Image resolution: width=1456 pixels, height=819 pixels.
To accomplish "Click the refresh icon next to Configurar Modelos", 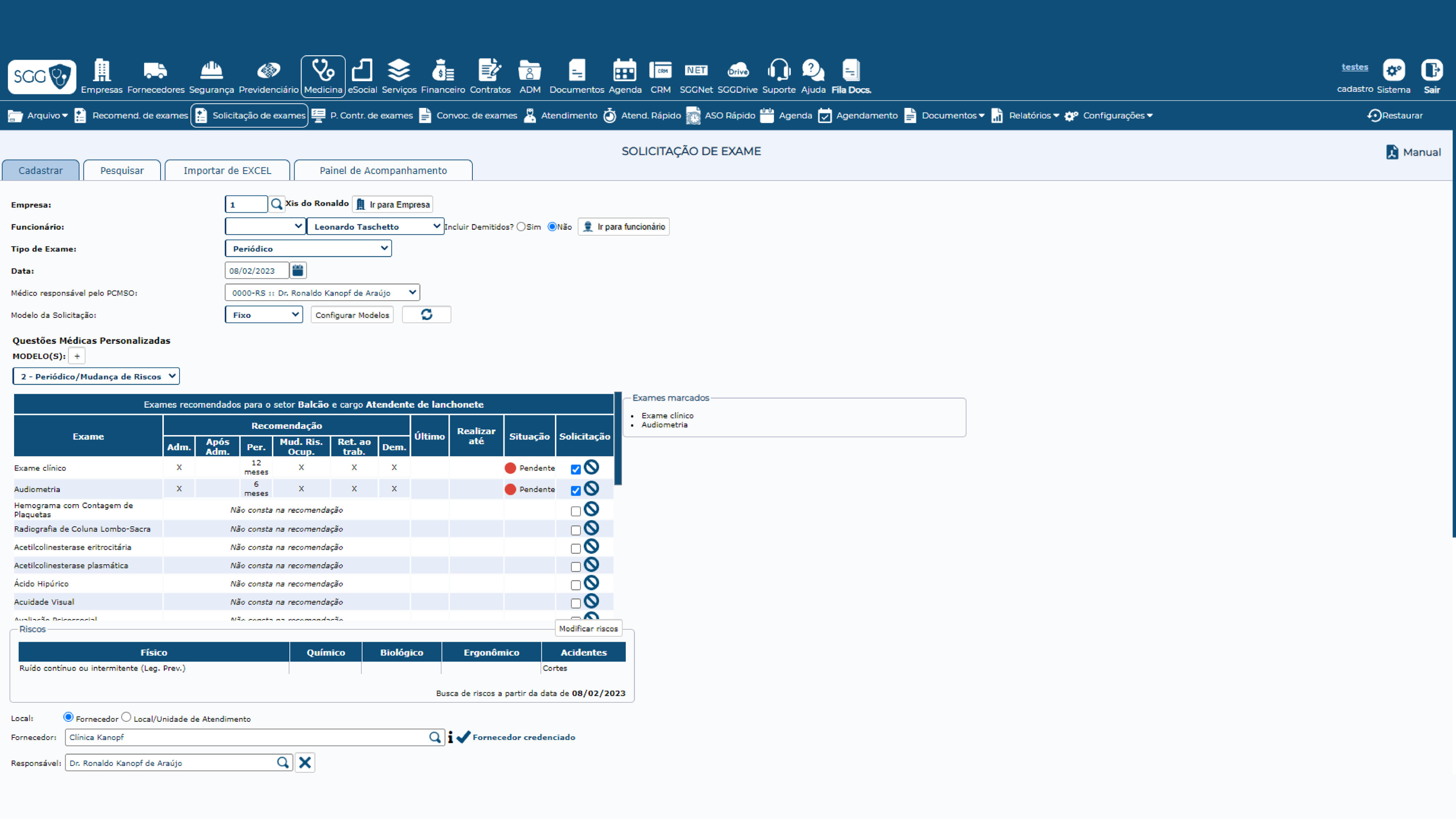I will pyautogui.click(x=426, y=315).
